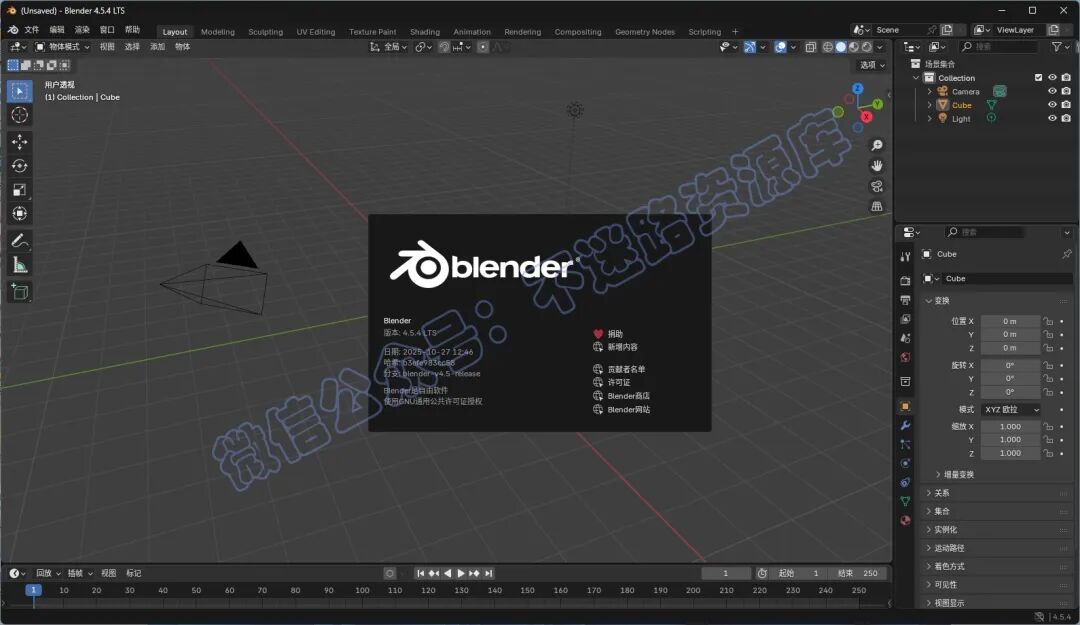The width and height of the screenshot is (1080, 625).
Task: Open the 编辑 menu
Action: coord(57,30)
